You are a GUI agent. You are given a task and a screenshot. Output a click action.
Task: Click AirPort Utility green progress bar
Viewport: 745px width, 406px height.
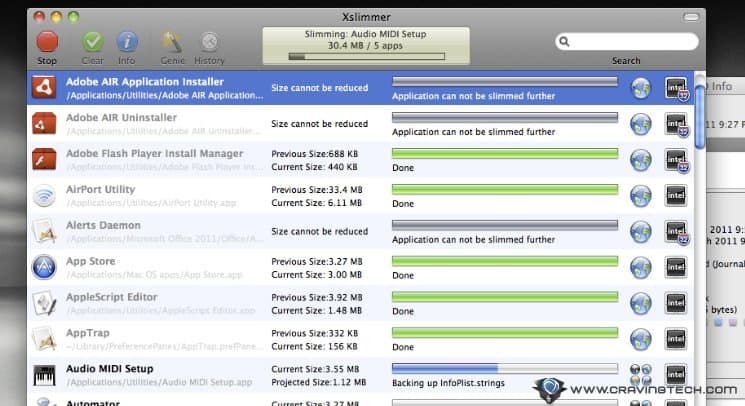(x=505, y=189)
